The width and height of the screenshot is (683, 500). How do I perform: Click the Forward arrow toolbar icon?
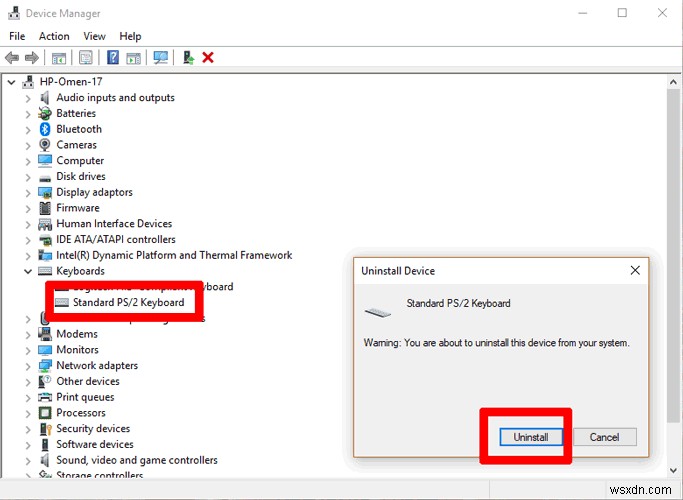[32, 57]
